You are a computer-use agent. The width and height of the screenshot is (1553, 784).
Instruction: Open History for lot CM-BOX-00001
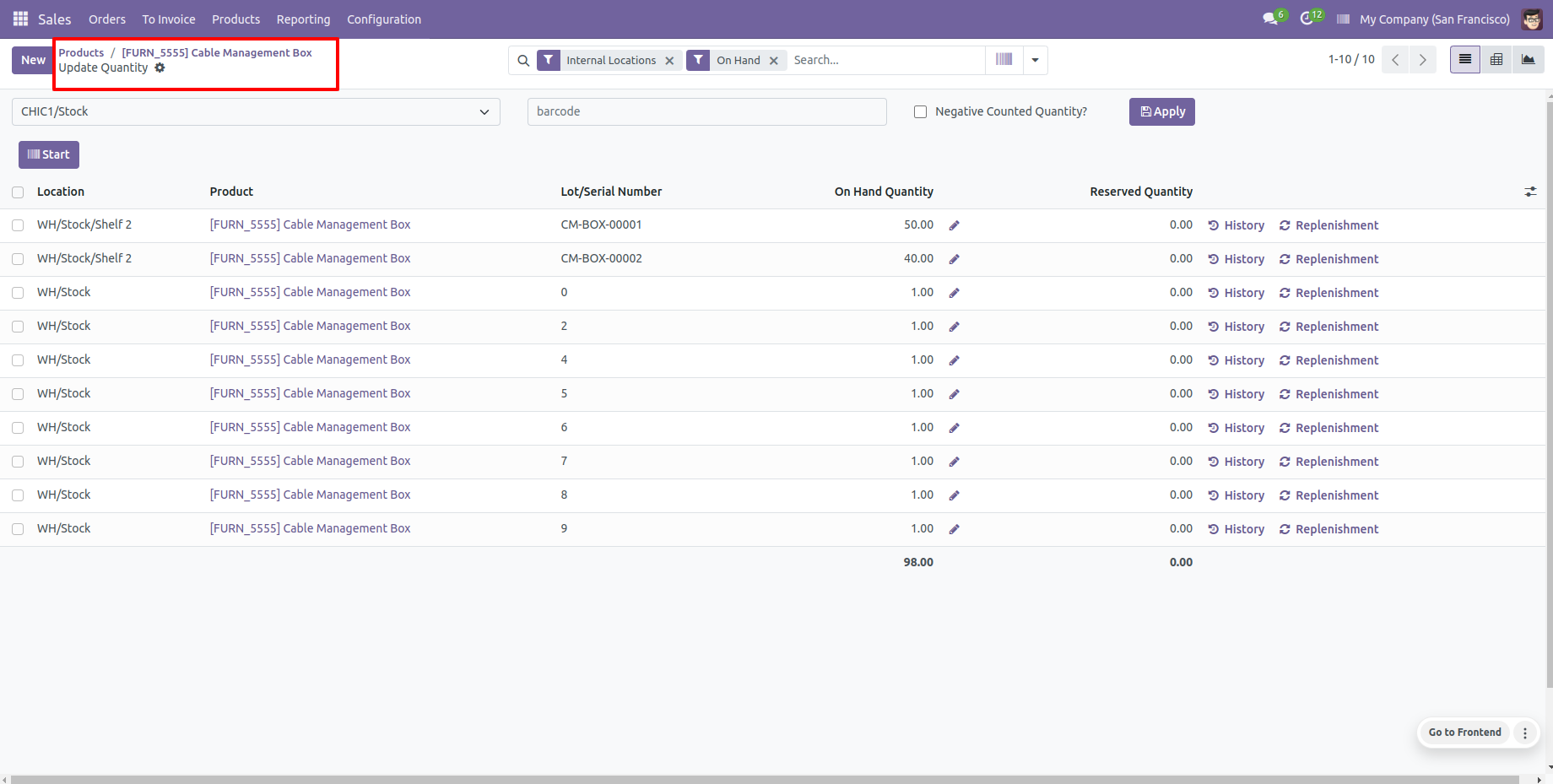click(x=1236, y=225)
